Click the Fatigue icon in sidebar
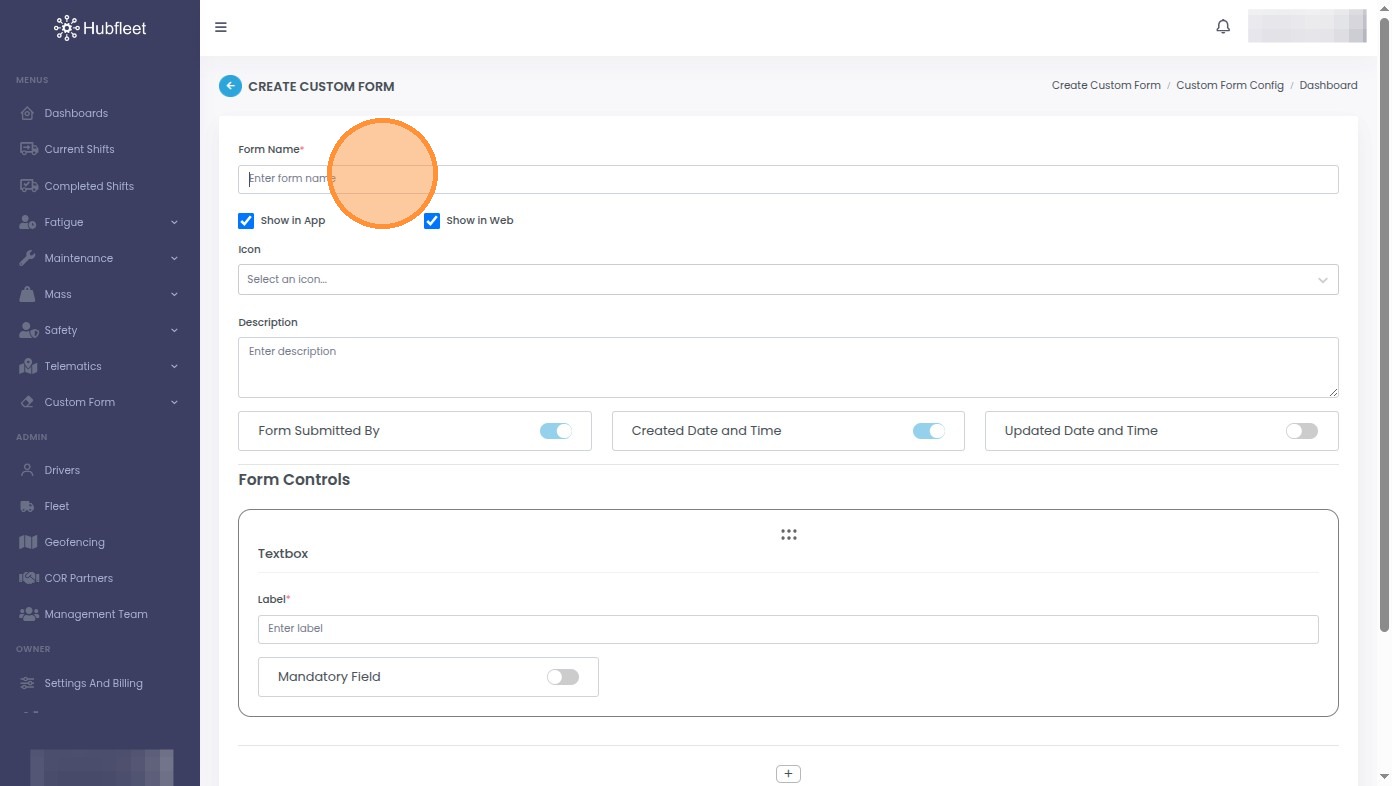This screenshot has height=786, width=1392. pos(28,222)
